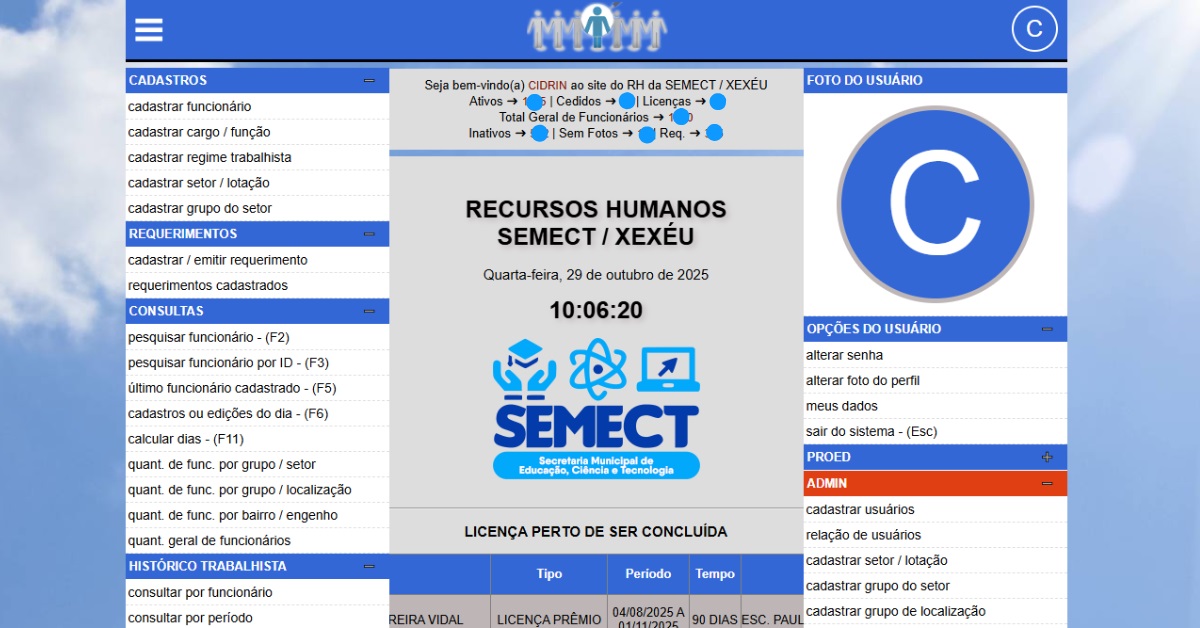Click the Período column header
The height and width of the screenshot is (628, 1200).
pos(648,574)
